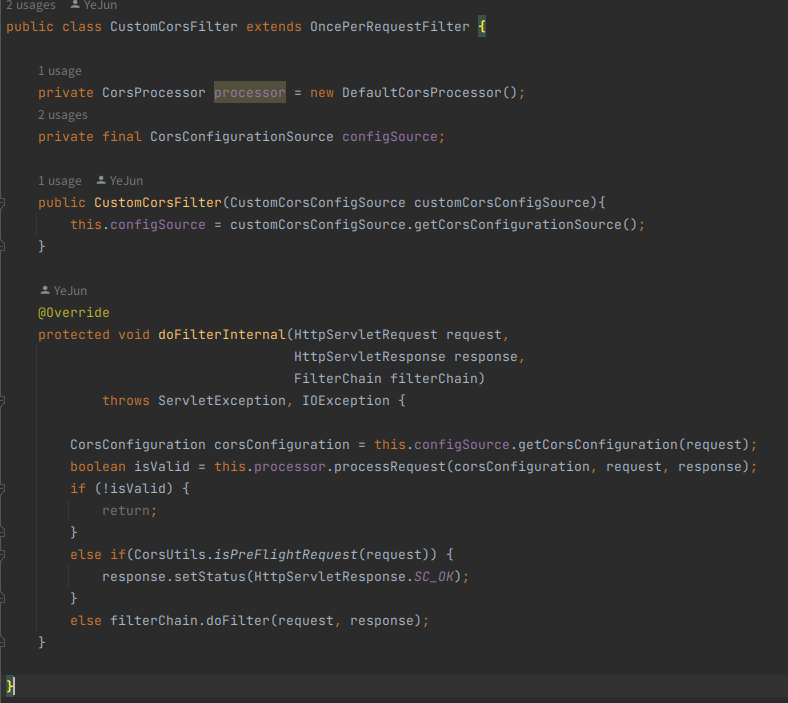The height and width of the screenshot is (703, 788).
Task: Click the 'boolean' keyword
Action: click(98, 467)
